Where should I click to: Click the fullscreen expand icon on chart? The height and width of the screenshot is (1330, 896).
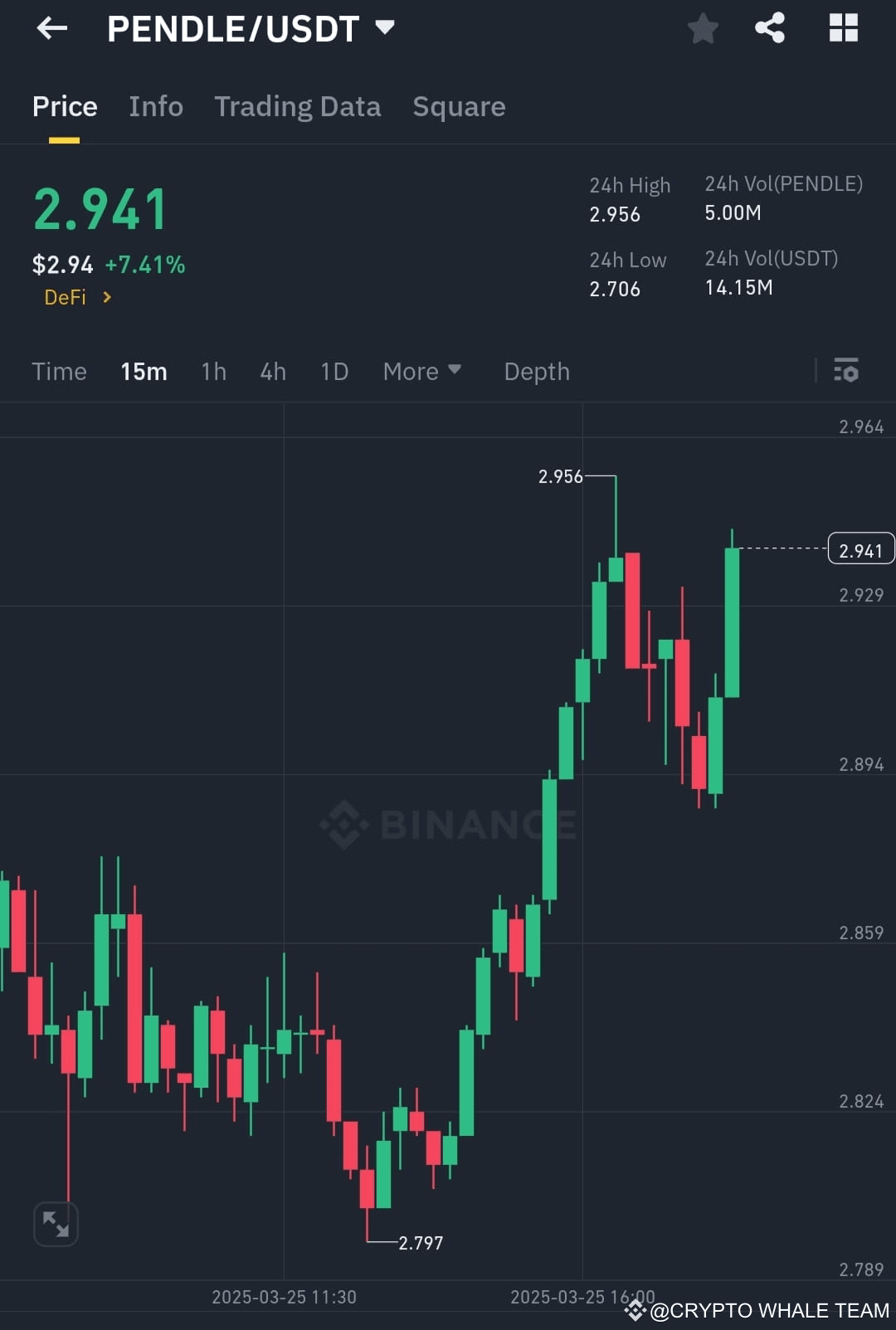(x=54, y=1223)
